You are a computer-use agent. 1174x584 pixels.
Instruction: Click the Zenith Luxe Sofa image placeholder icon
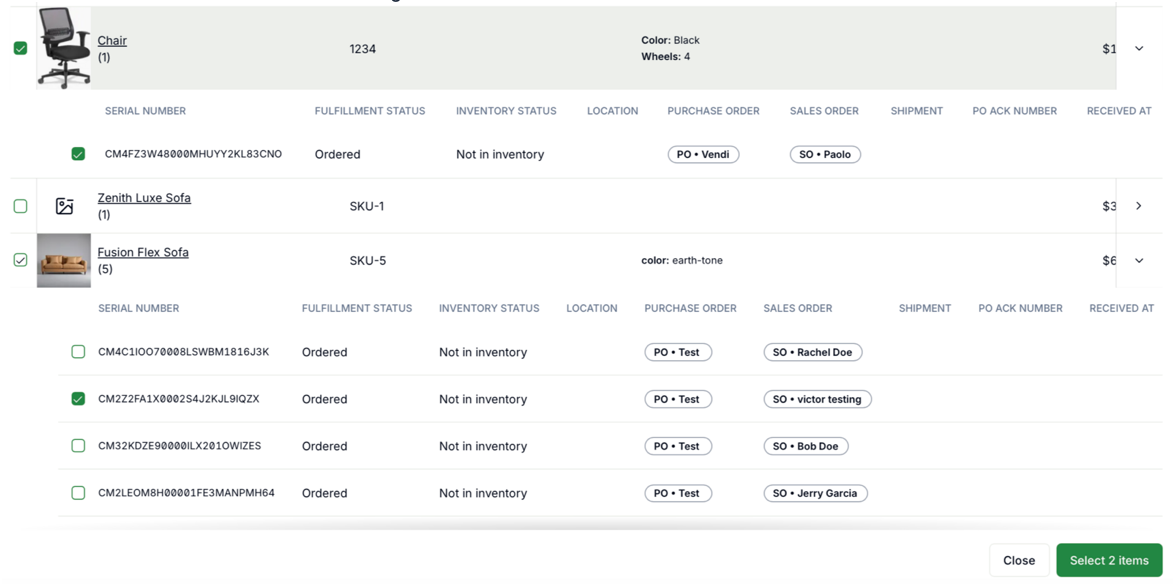64,206
